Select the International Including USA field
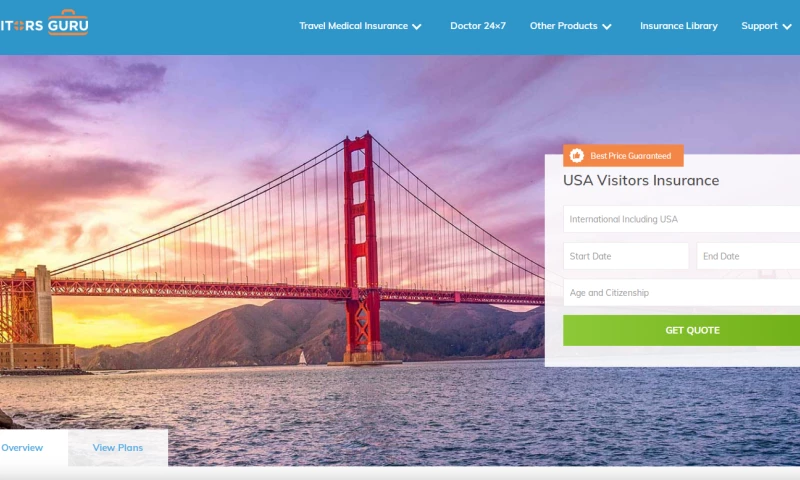Viewport: 800px width, 480px height. 682,219
